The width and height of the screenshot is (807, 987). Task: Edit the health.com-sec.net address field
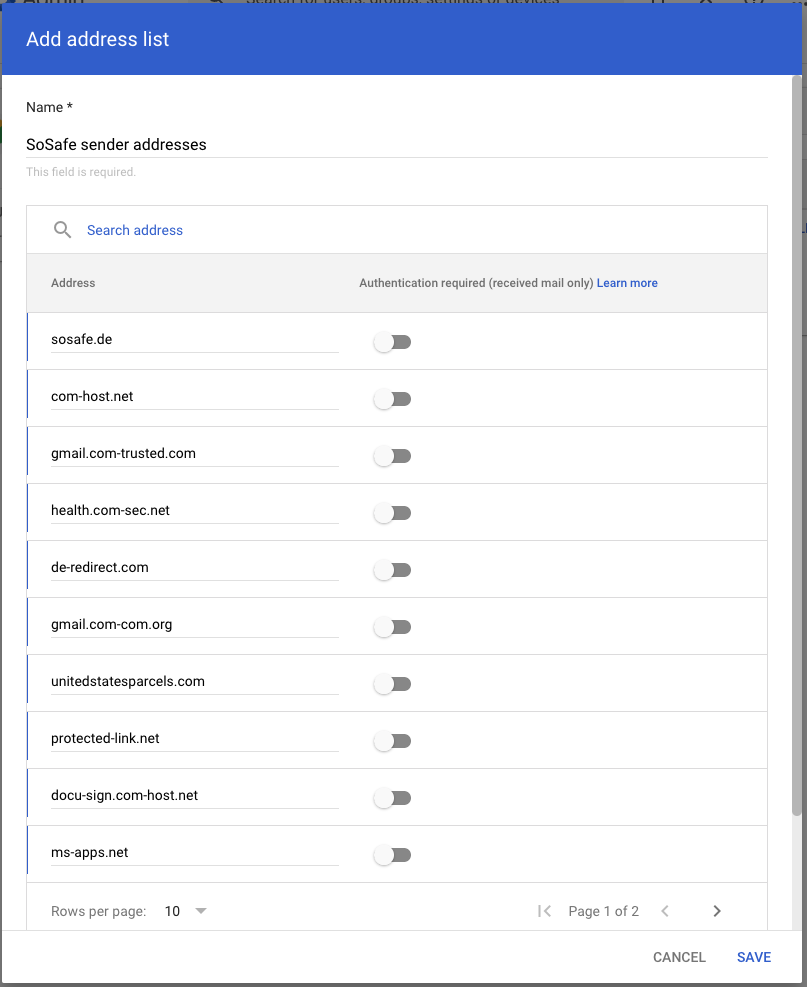(x=194, y=511)
